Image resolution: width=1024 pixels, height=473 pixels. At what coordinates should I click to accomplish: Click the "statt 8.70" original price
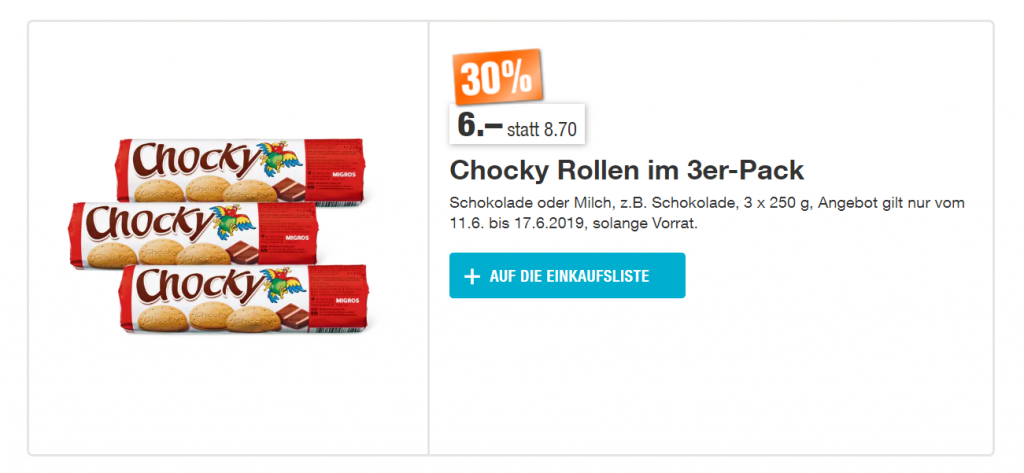tap(543, 128)
